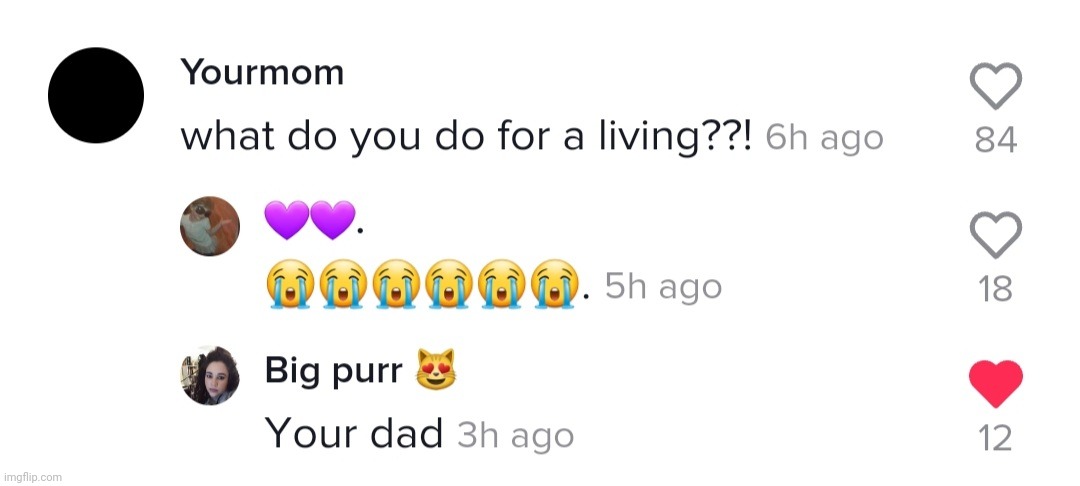Click the heart-eyes cat emoji in username
This screenshot has width=1080, height=486.
pos(436,369)
